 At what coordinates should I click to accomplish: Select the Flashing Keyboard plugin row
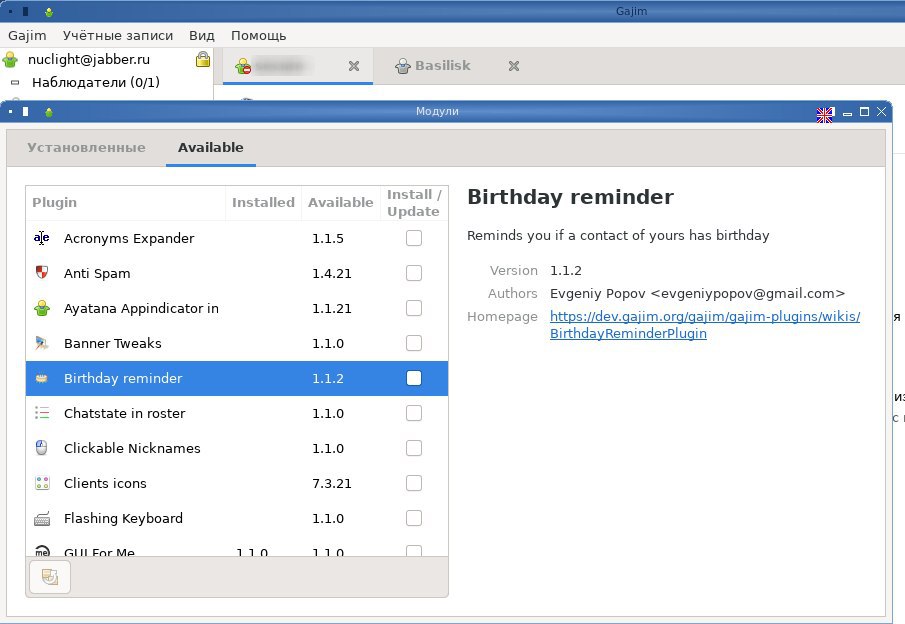(237, 518)
